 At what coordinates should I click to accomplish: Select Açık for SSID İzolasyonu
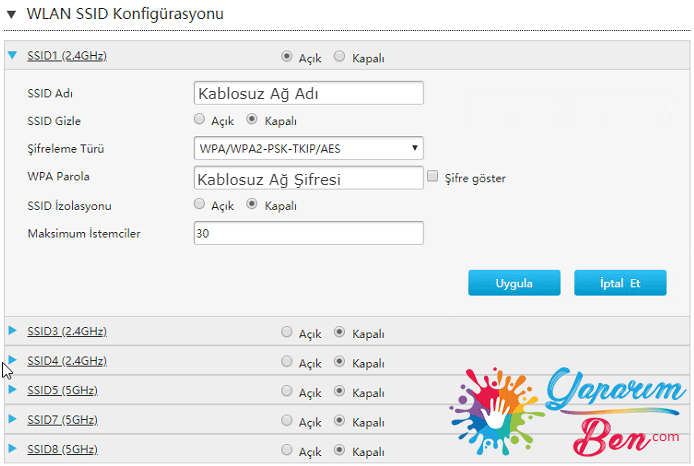coord(200,205)
